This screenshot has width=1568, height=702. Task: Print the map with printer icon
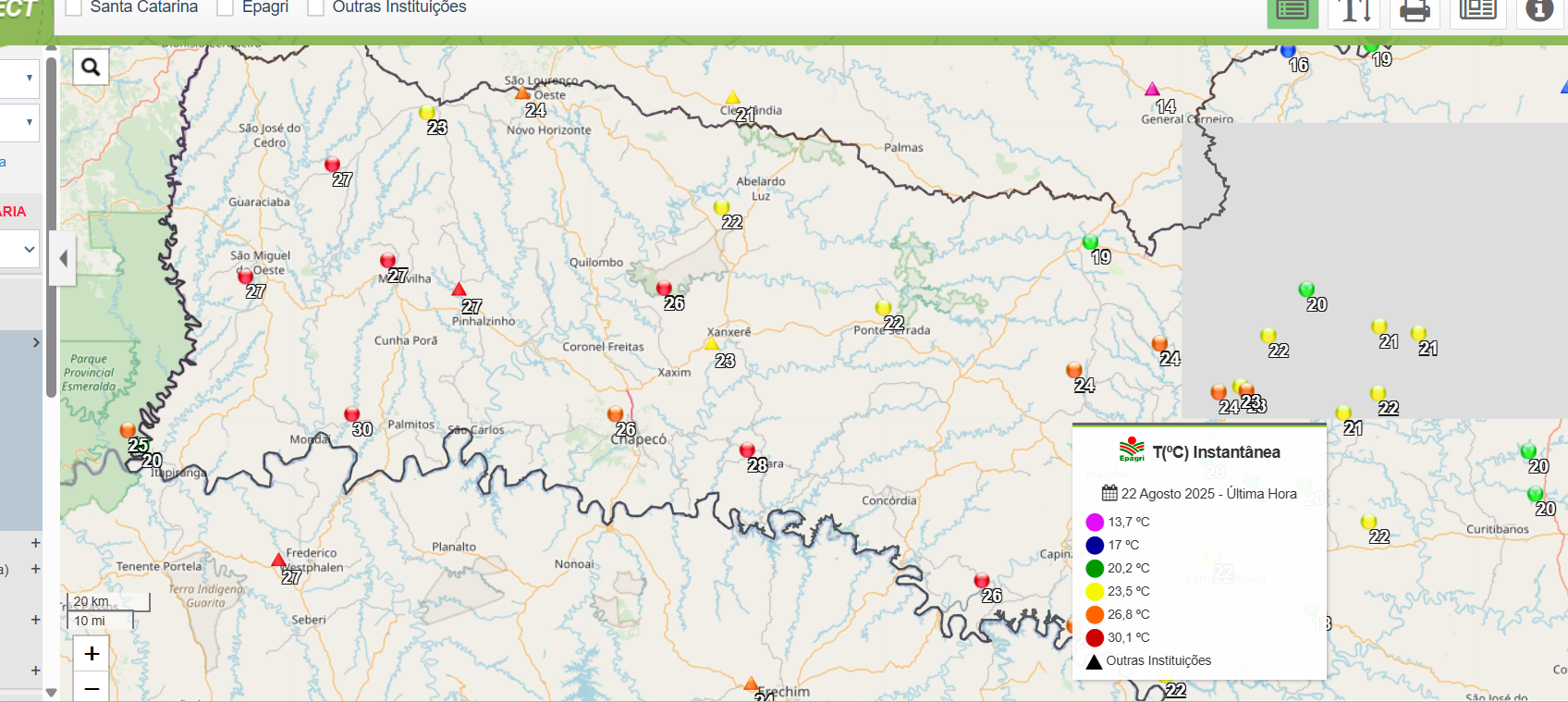(x=1415, y=11)
